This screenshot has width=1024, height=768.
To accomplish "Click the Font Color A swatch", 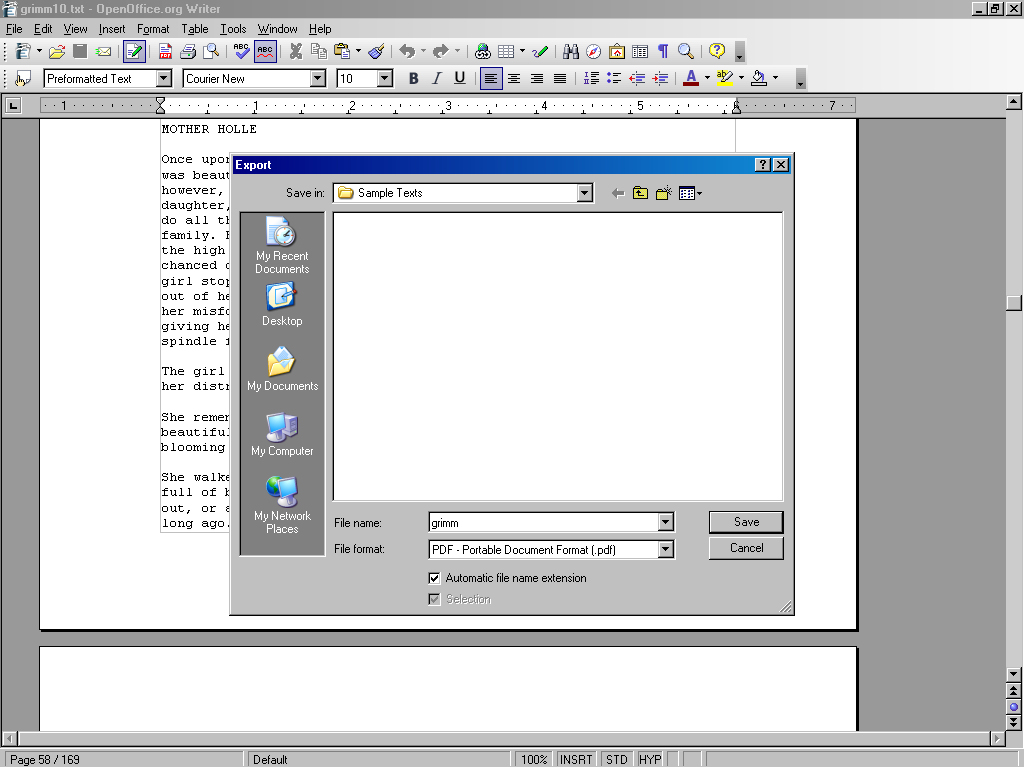I will pos(691,79).
